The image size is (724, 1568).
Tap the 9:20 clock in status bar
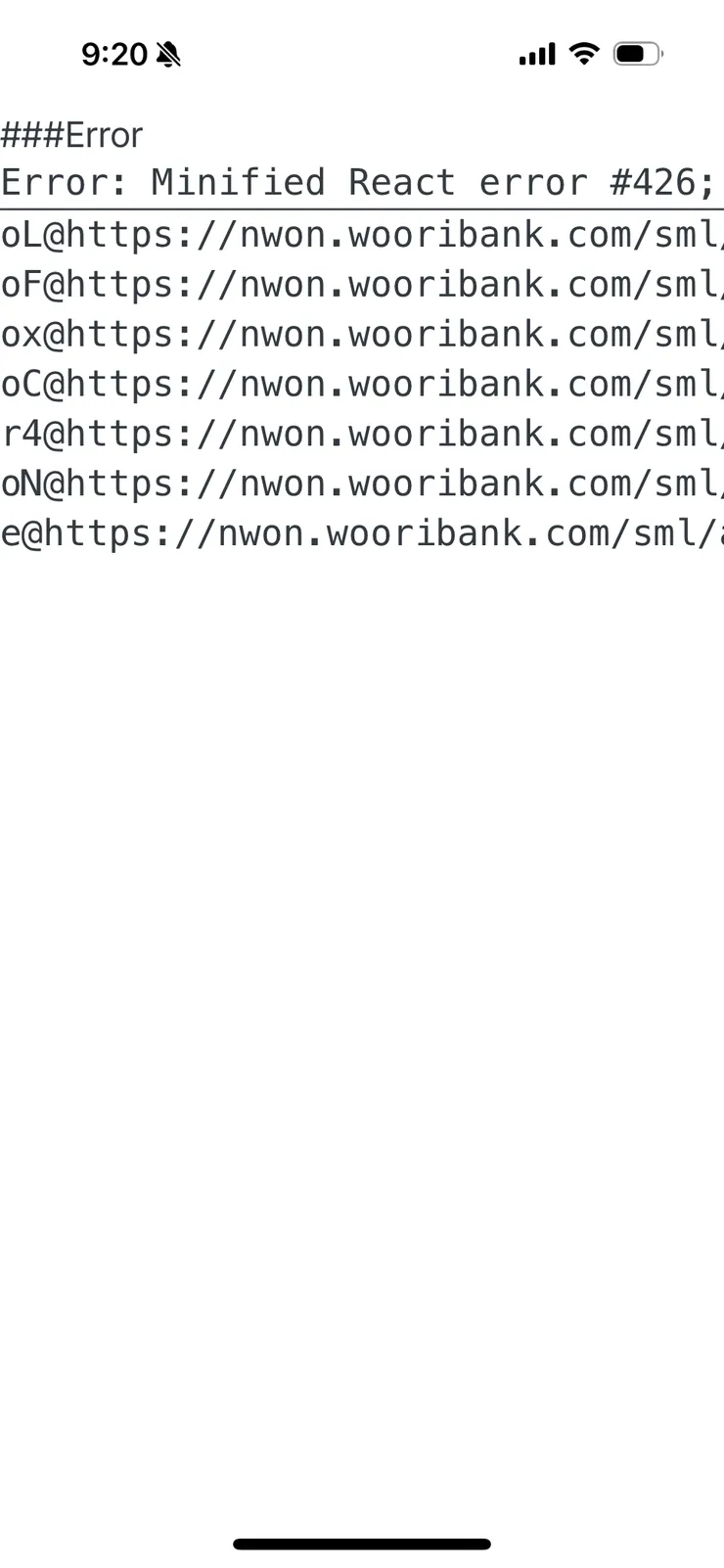(114, 54)
